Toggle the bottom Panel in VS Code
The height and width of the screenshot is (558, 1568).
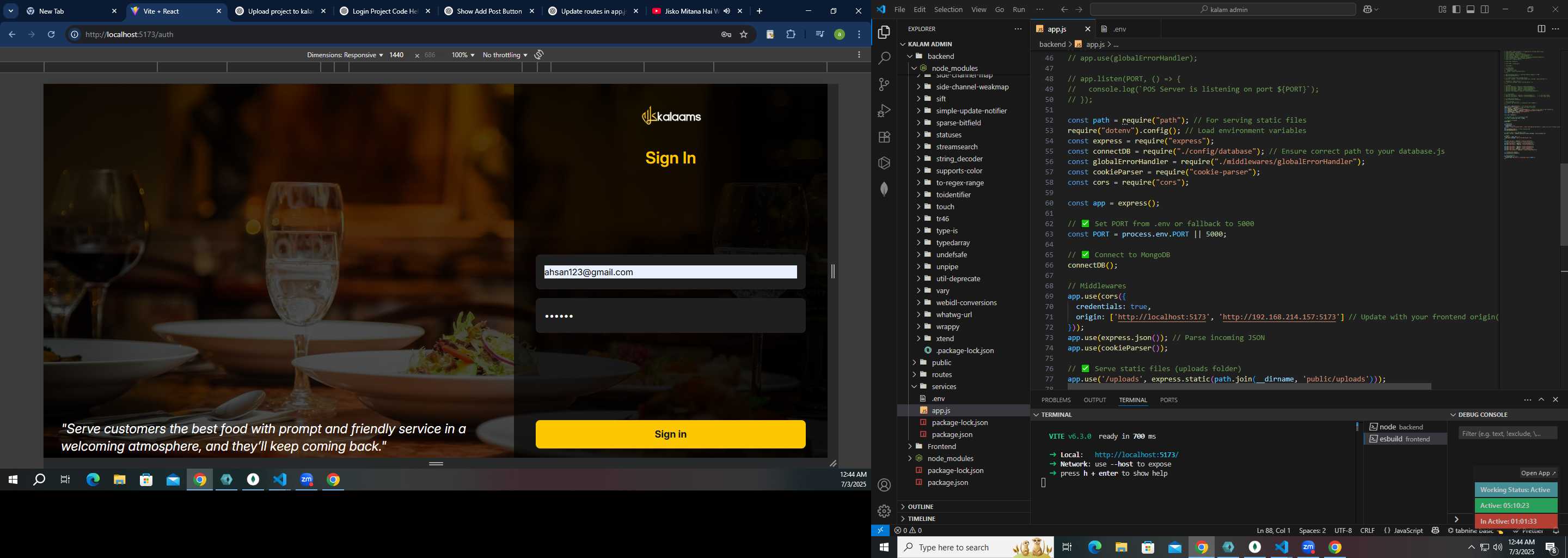click(1470, 9)
